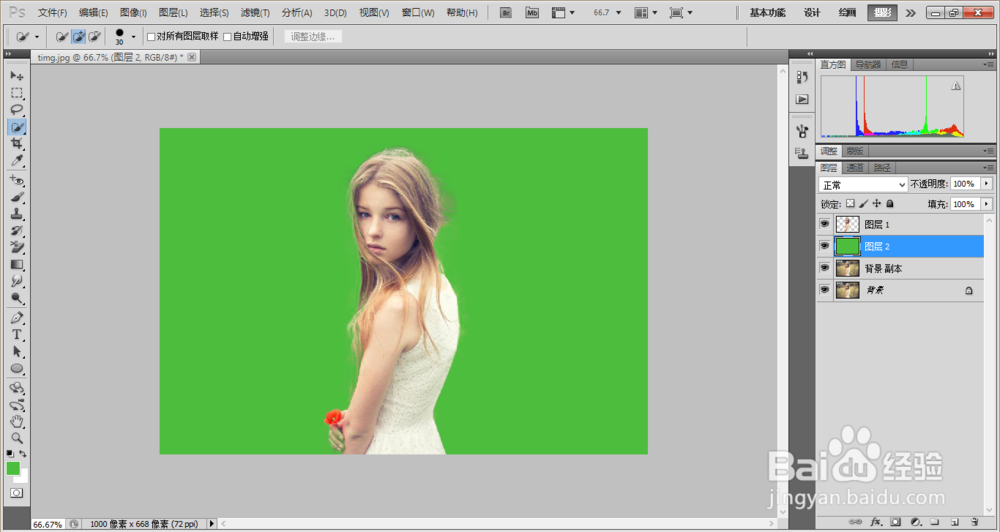Screen dimensions: 1000x532
Task: Toggle lock all padlock icon
Action: point(890,203)
